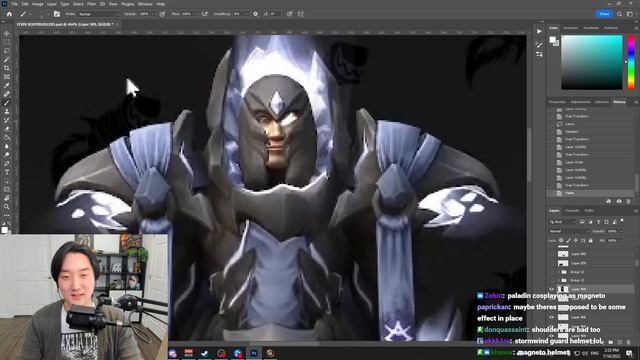The image size is (640, 360).
Task: Open the Window menu
Action: [x=145, y=4]
